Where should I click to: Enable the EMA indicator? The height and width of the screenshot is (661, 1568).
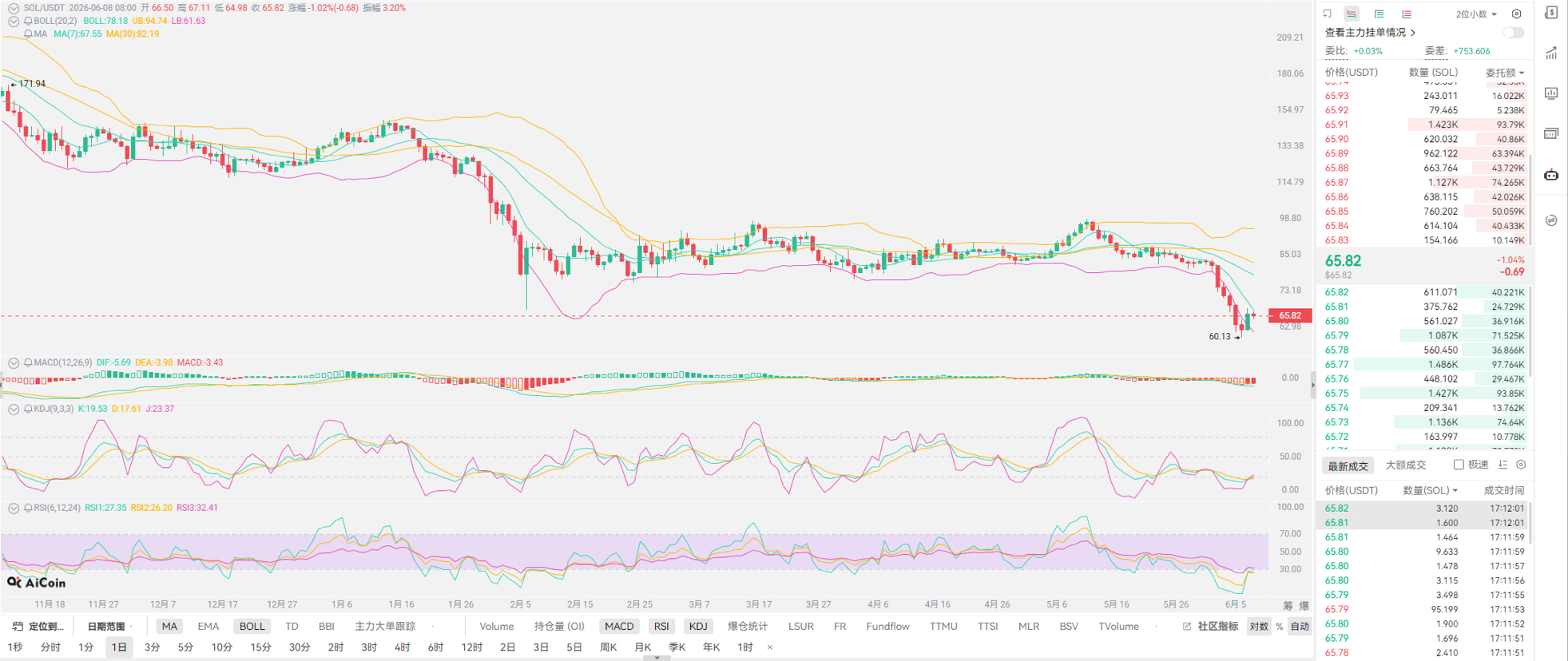click(208, 627)
